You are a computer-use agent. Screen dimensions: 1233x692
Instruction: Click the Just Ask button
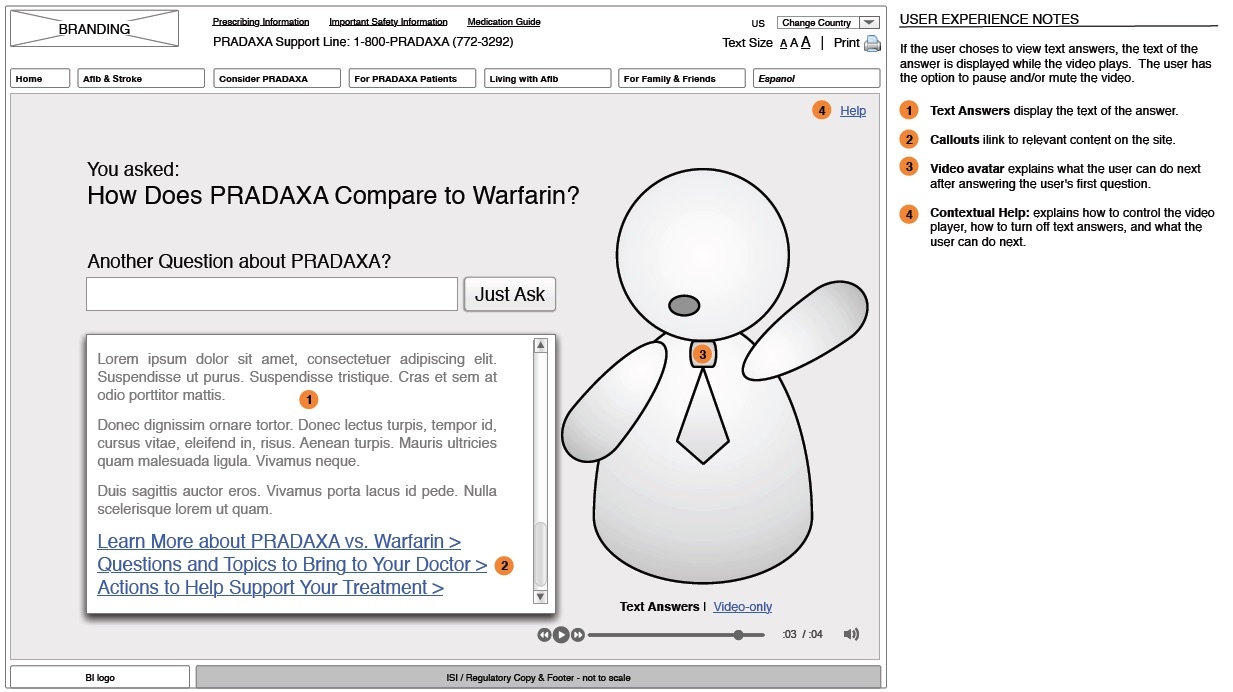[x=510, y=294]
